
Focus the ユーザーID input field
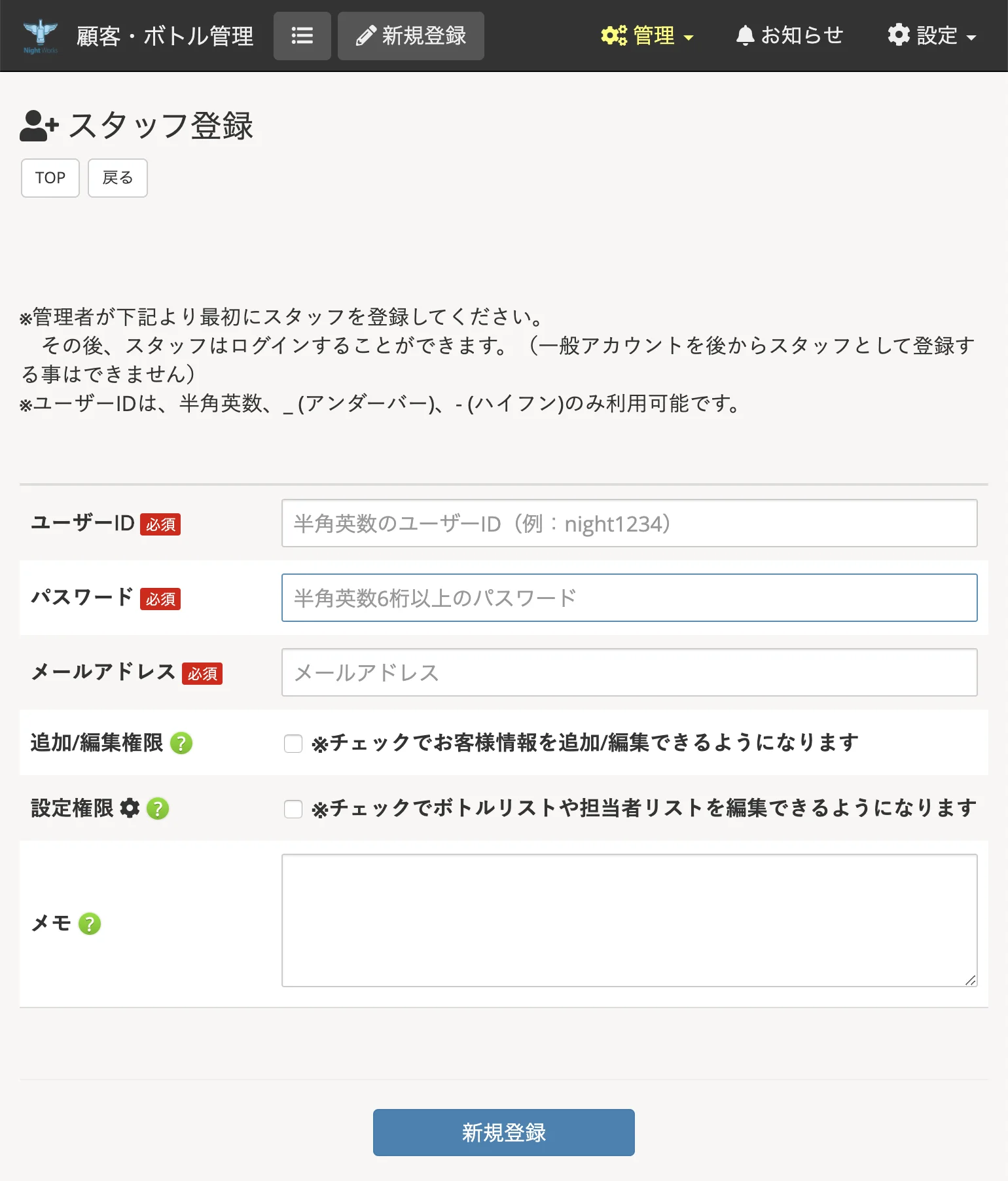point(630,523)
